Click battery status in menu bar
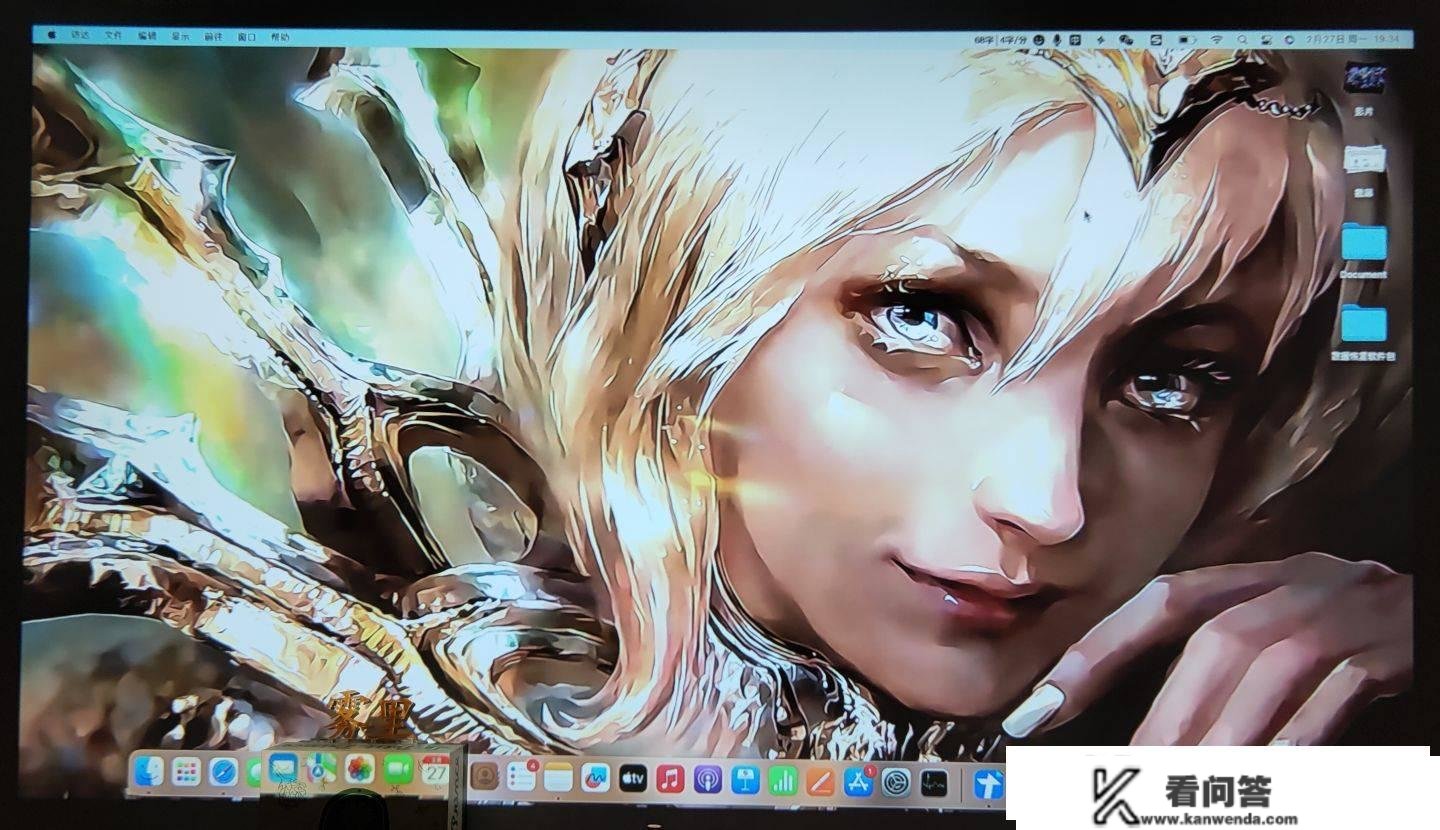 1186,39
